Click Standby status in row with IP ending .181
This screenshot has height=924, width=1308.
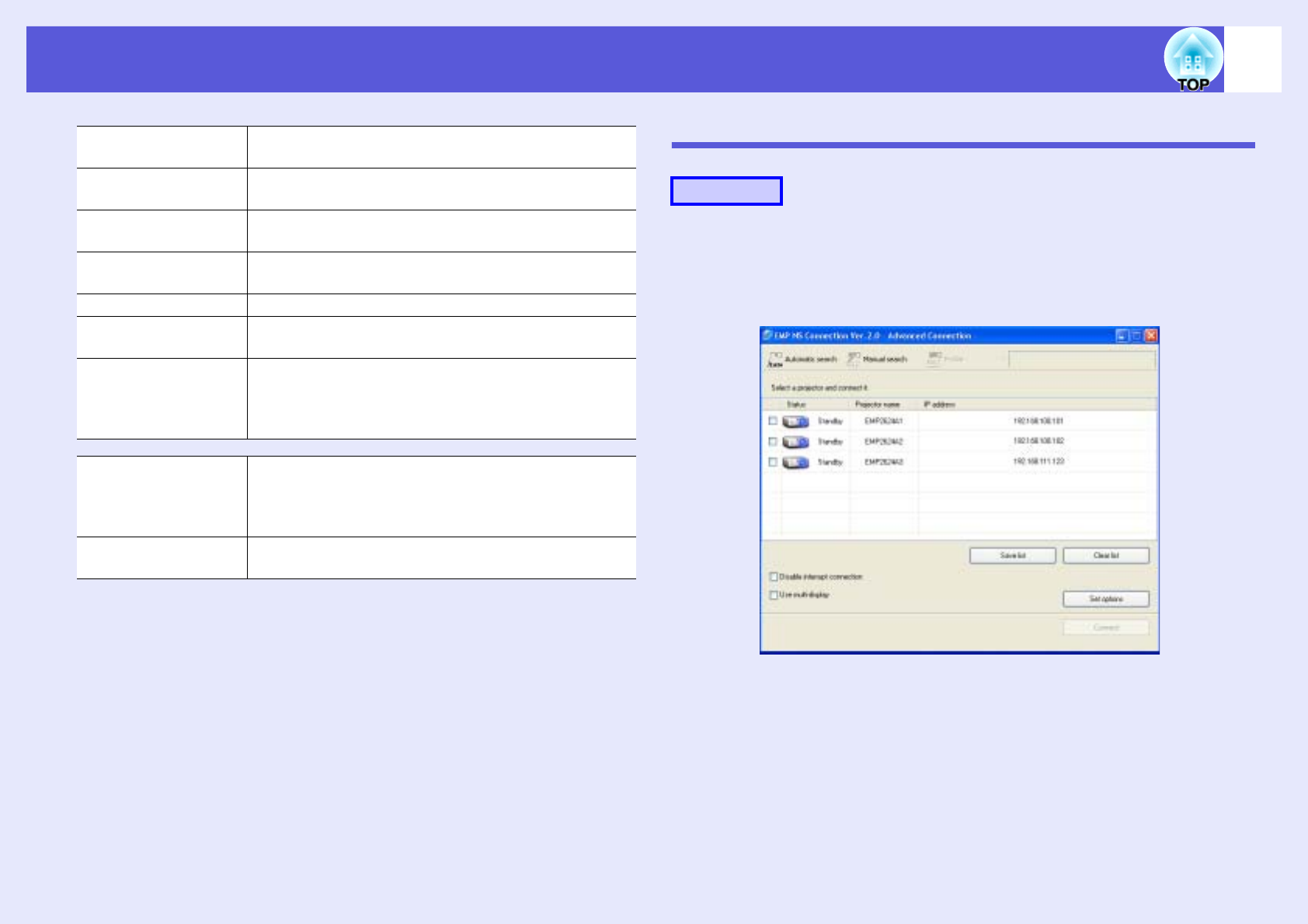(x=830, y=421)
